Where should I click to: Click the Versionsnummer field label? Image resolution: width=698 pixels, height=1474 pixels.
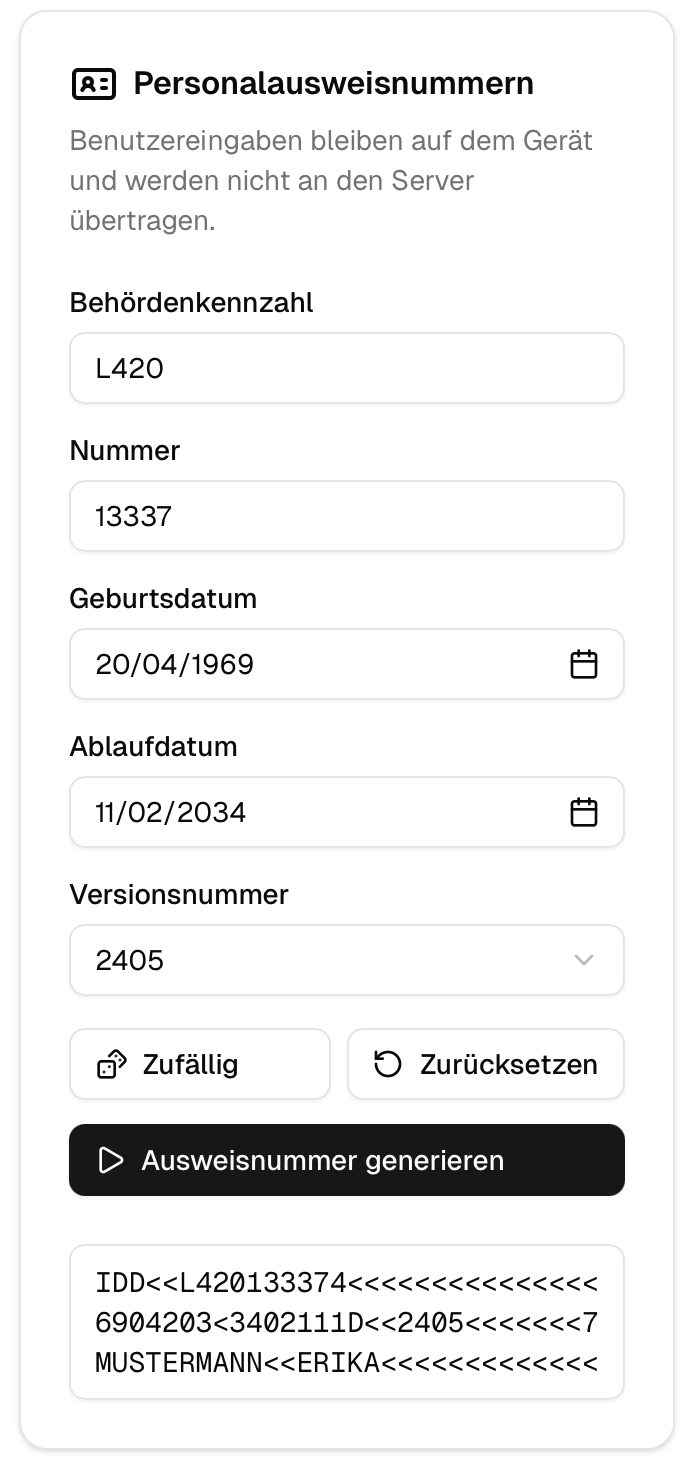click(x=179, y=894)
